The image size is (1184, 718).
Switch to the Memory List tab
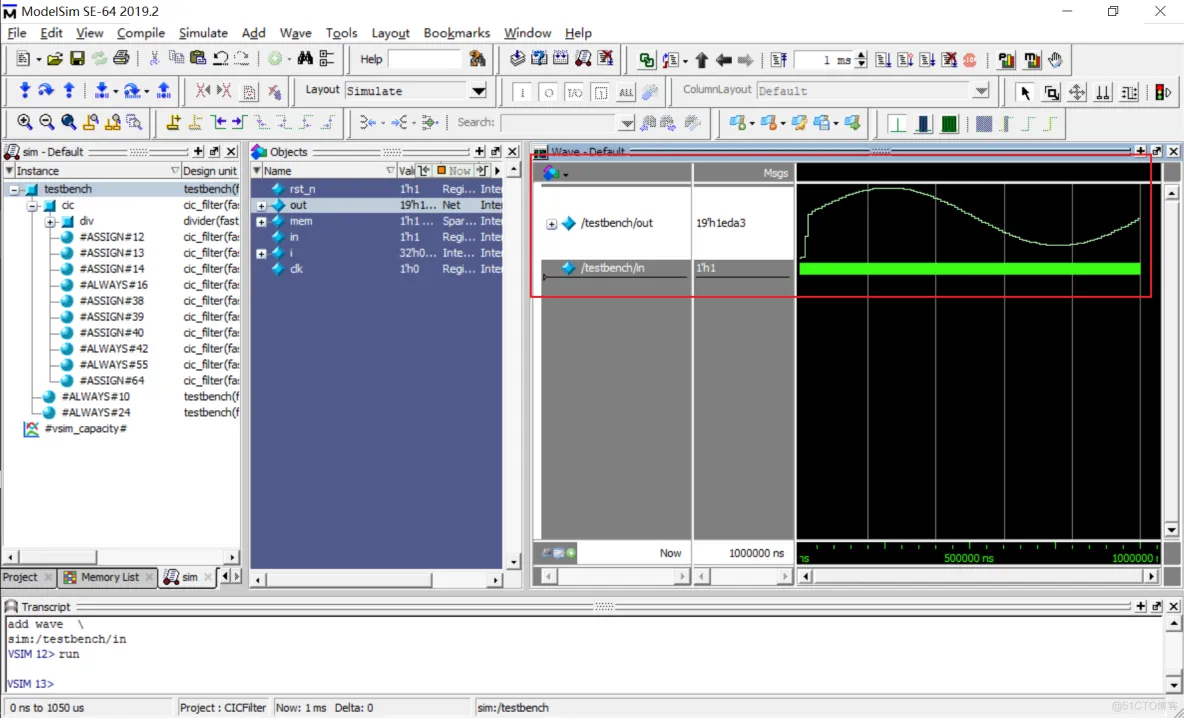click(x=109, y=577)
